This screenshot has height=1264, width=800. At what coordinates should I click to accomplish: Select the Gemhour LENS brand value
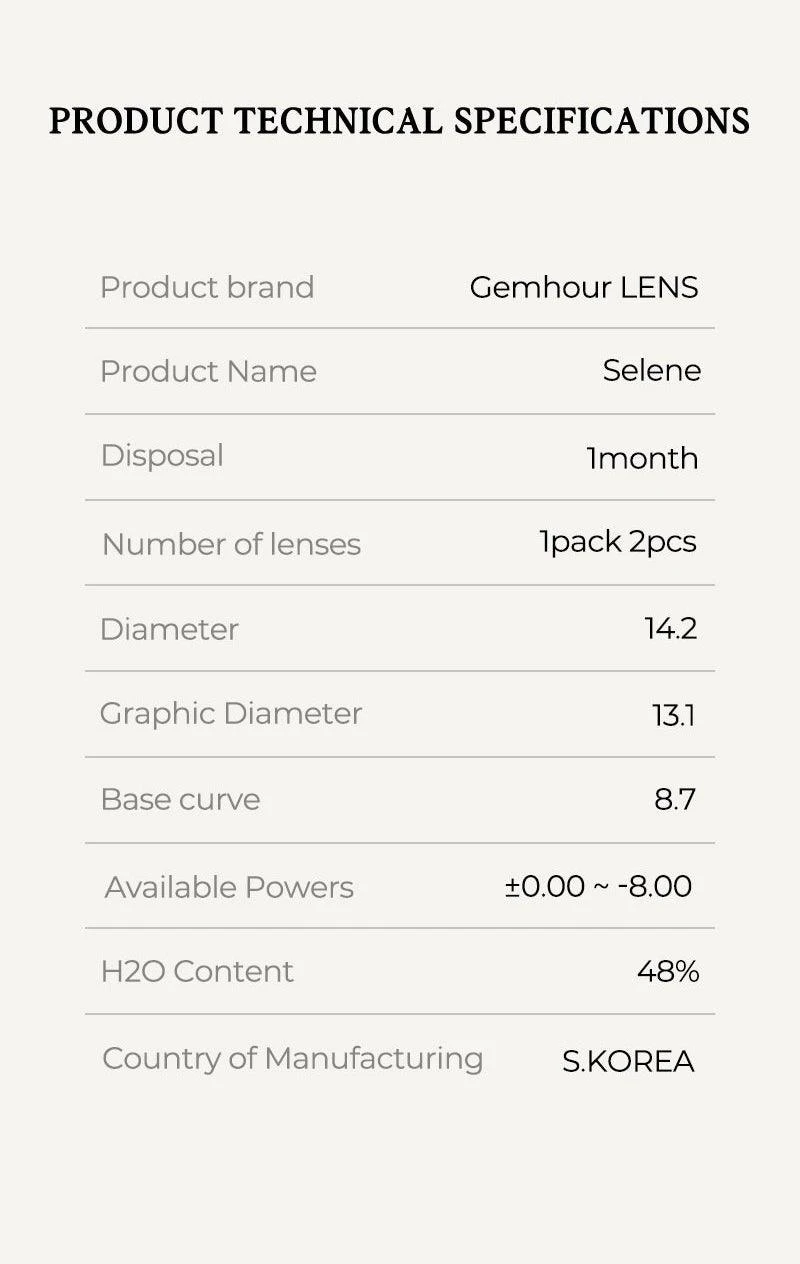tap(584, 287)
